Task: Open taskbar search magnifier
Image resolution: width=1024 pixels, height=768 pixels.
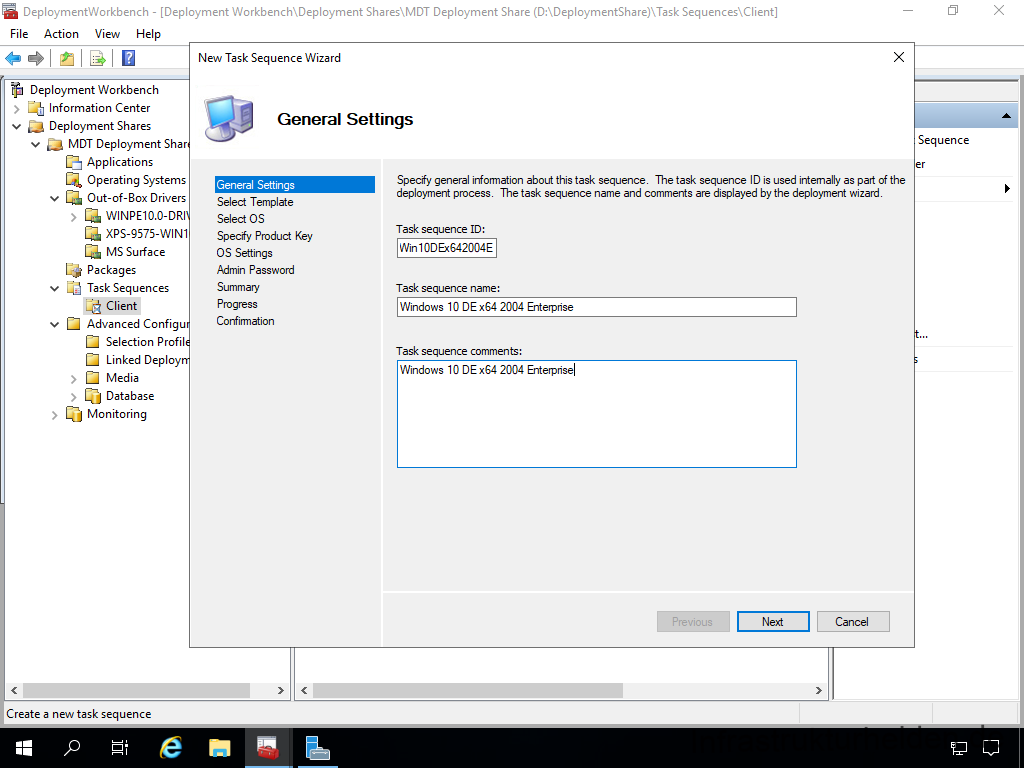Action: (x=72, y=748)
